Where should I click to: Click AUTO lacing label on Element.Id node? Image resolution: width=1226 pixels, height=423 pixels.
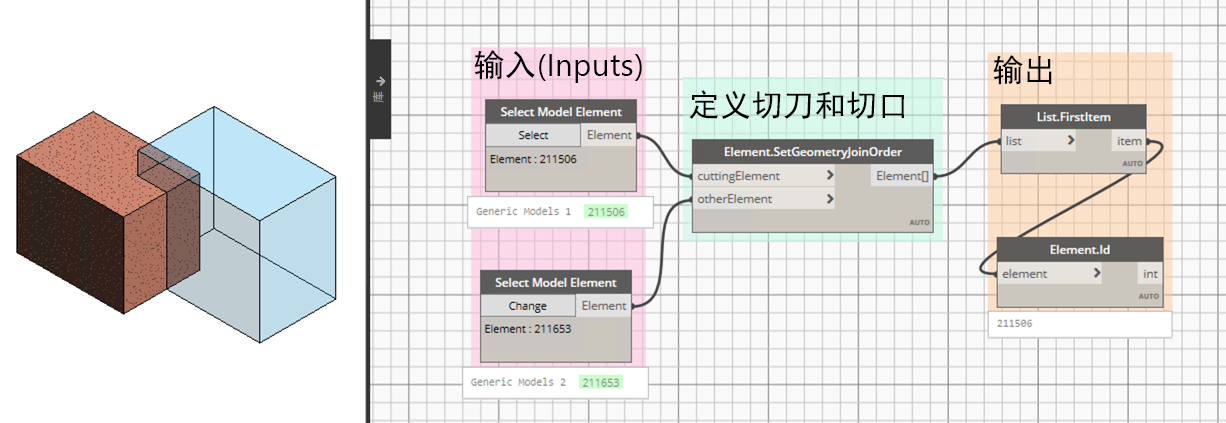(x=1148, y=296)
